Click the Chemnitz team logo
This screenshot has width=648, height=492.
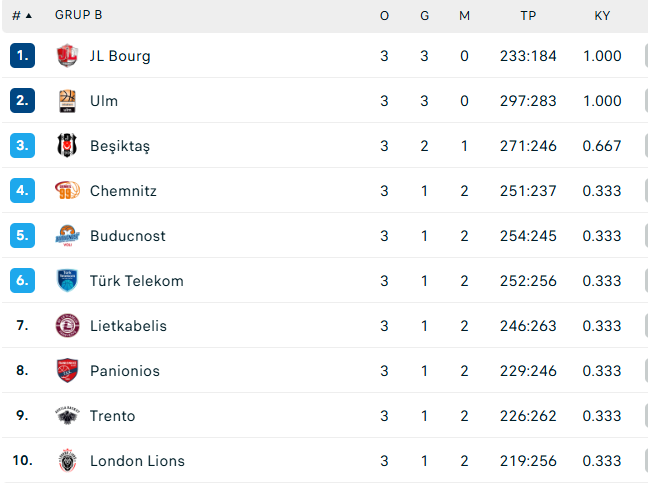coord(67,191)
